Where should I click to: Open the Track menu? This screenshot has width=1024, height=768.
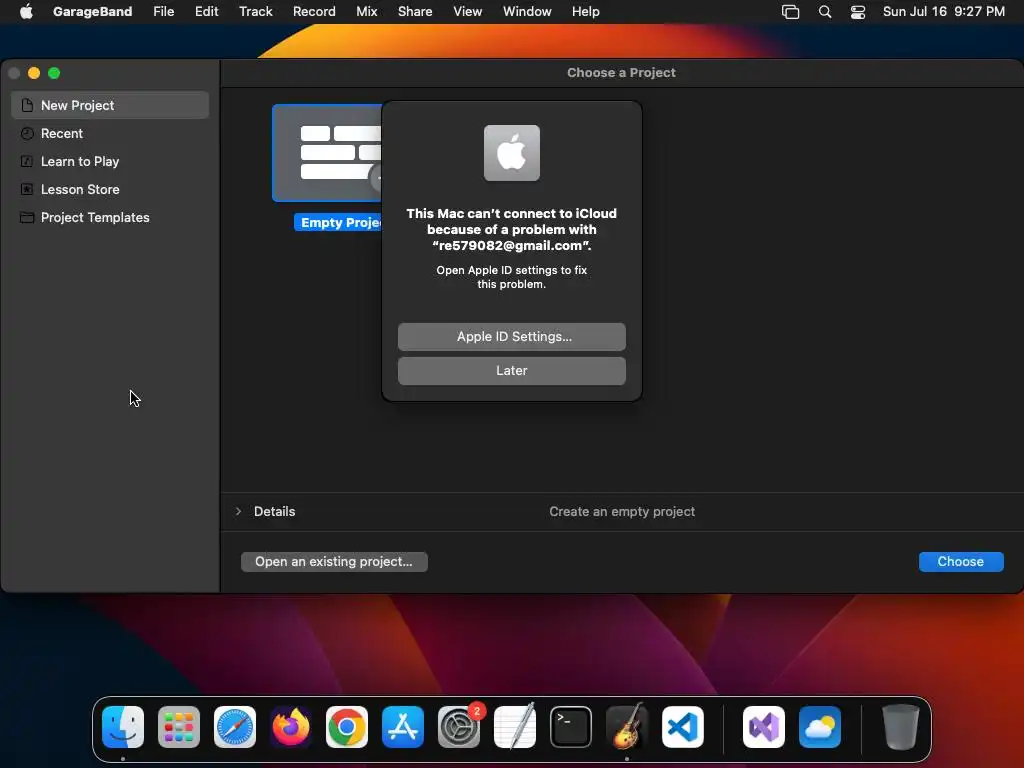(255, 11)
